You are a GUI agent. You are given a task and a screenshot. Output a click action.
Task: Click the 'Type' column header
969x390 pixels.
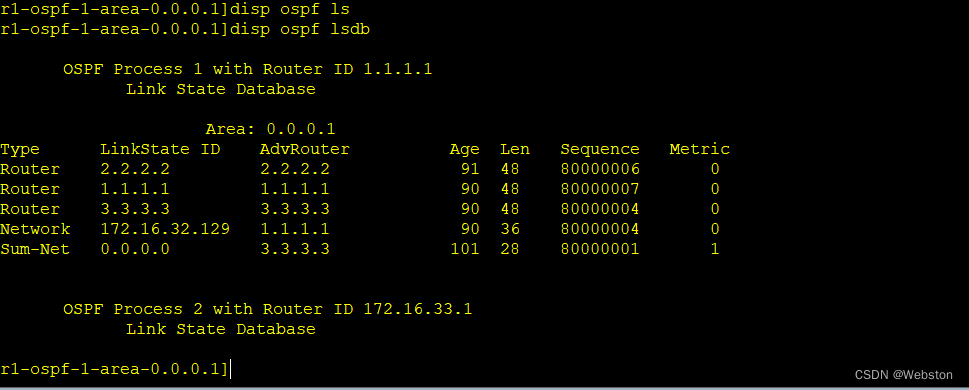tap(20, 149)
